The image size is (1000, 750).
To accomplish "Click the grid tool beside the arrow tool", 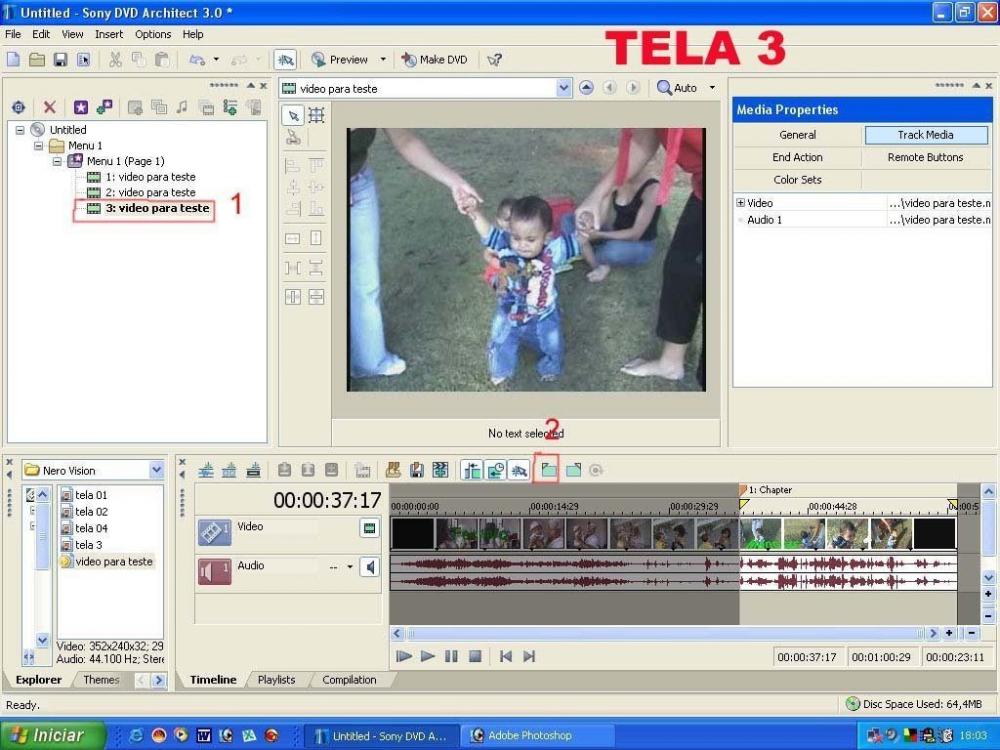I will tap(316, 115).
